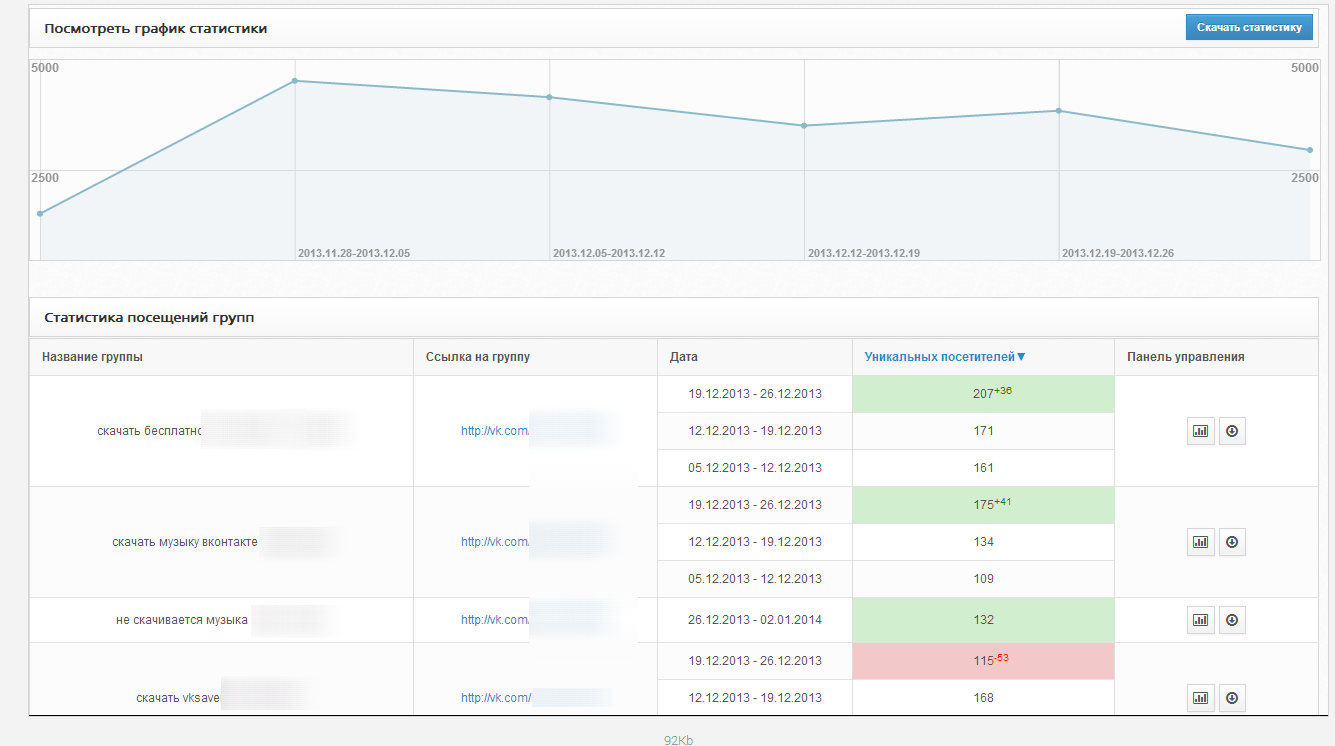Click the cell showing 161 visitors

pyautogui.click(x=983, y=468)
